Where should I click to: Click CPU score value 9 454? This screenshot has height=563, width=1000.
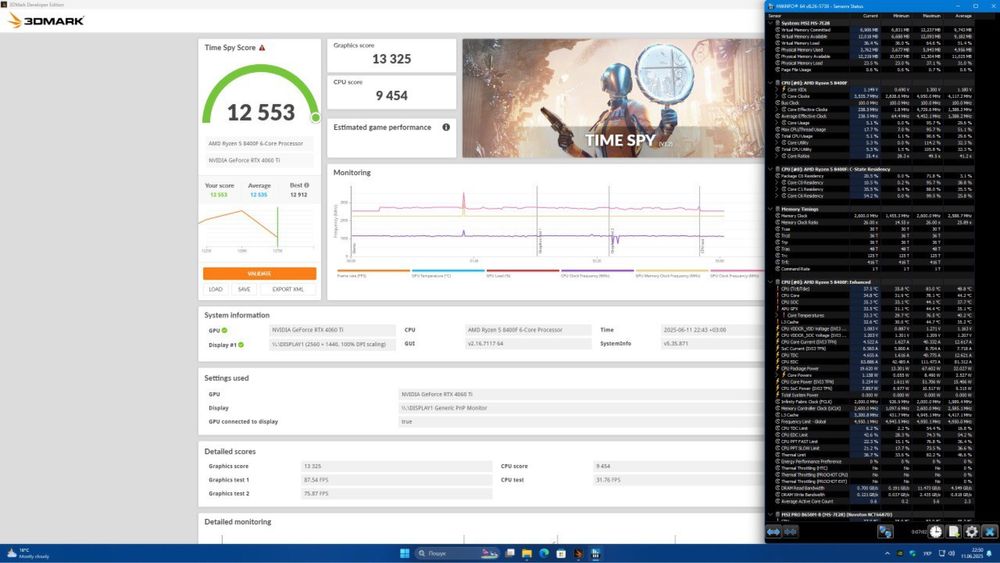tap(392, 96)
